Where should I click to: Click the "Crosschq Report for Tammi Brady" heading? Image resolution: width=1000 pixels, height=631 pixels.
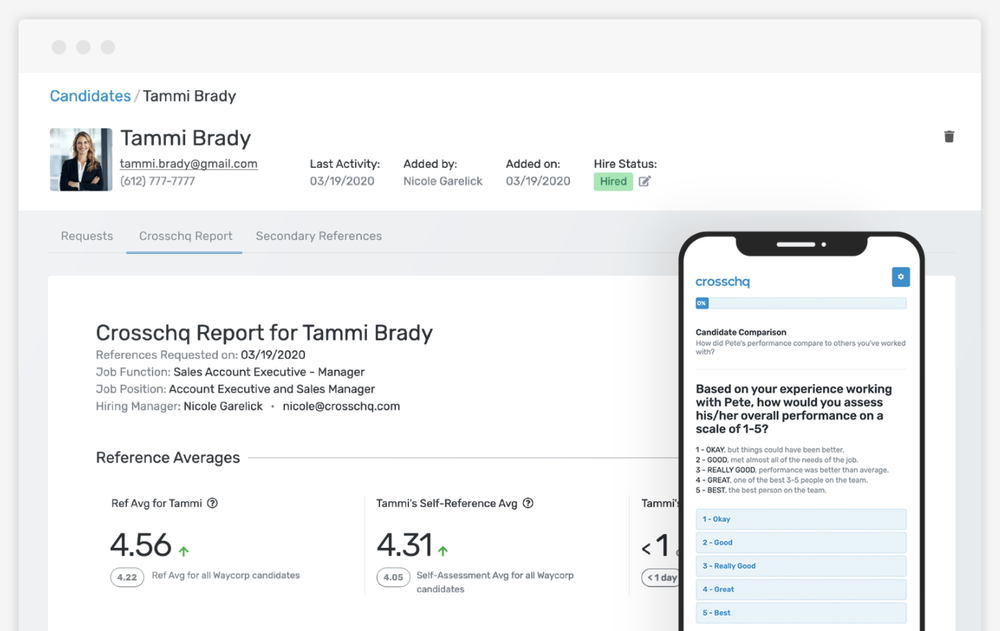tap(264, 333)
